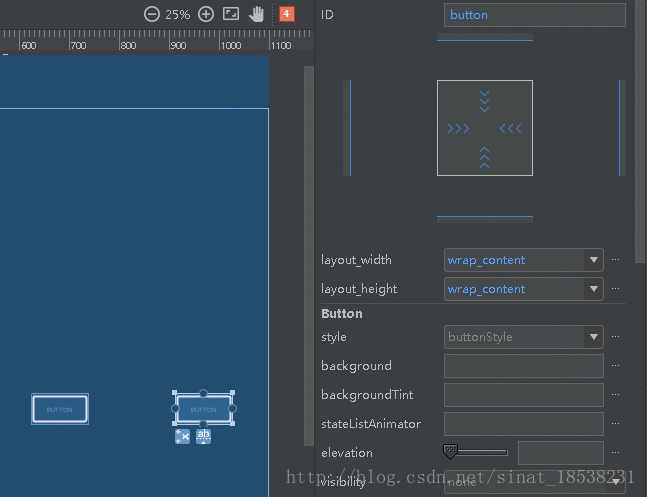Zoom in with the plus icon
The width and height of the screenshot is (647, 497).
205,14
